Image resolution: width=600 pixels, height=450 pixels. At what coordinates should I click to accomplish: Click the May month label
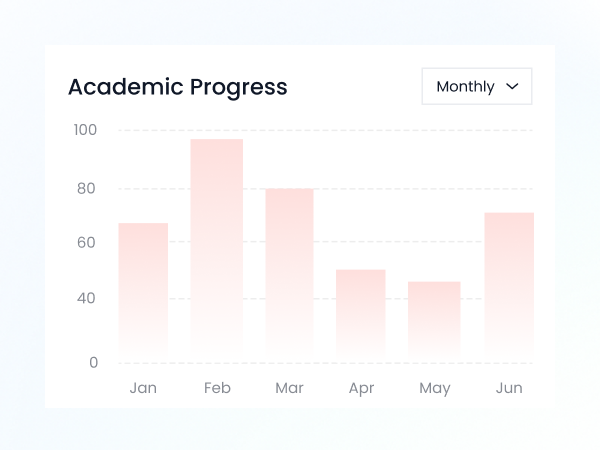click(434, 388)
